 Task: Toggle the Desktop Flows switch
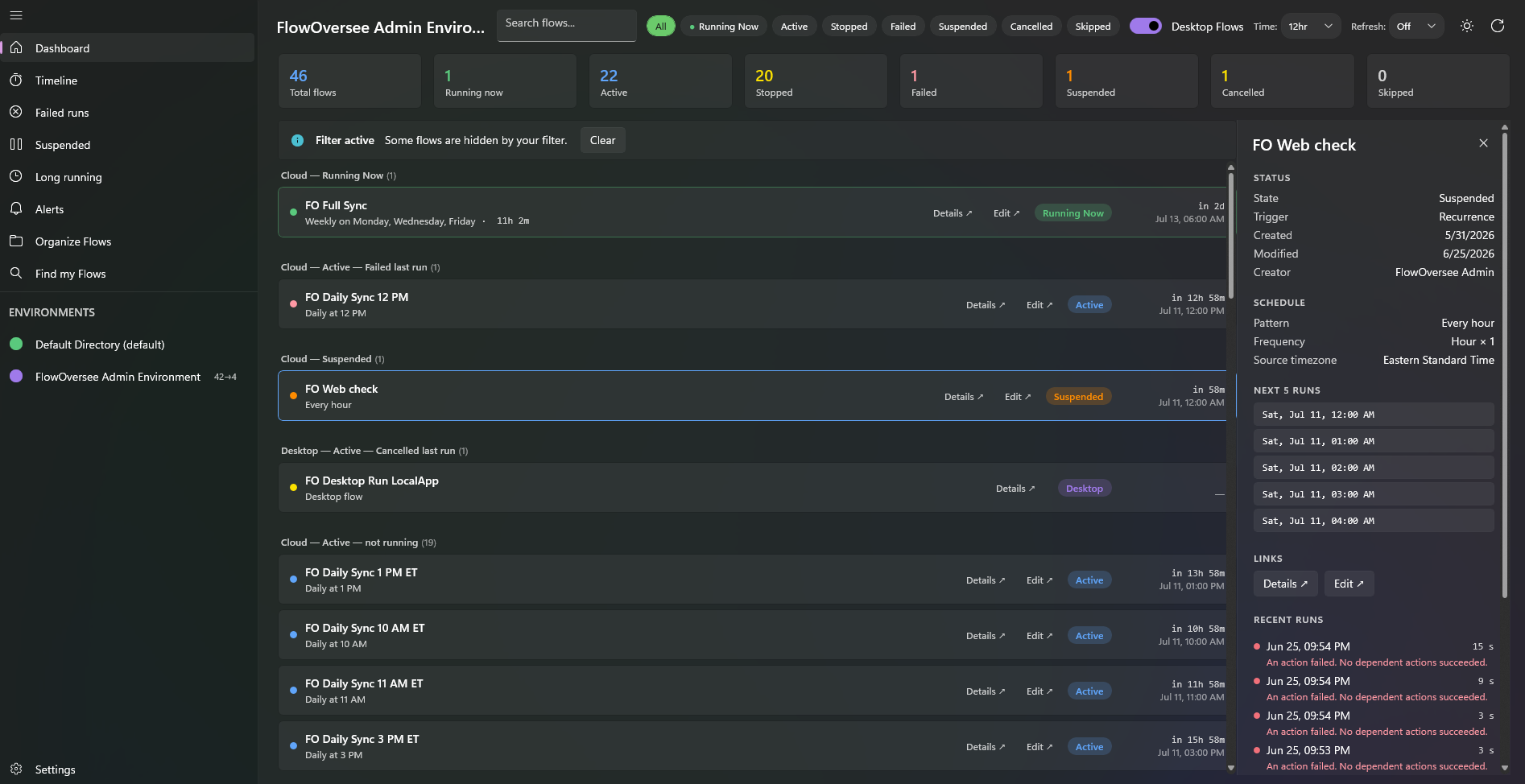click(x=1145, y=26)
